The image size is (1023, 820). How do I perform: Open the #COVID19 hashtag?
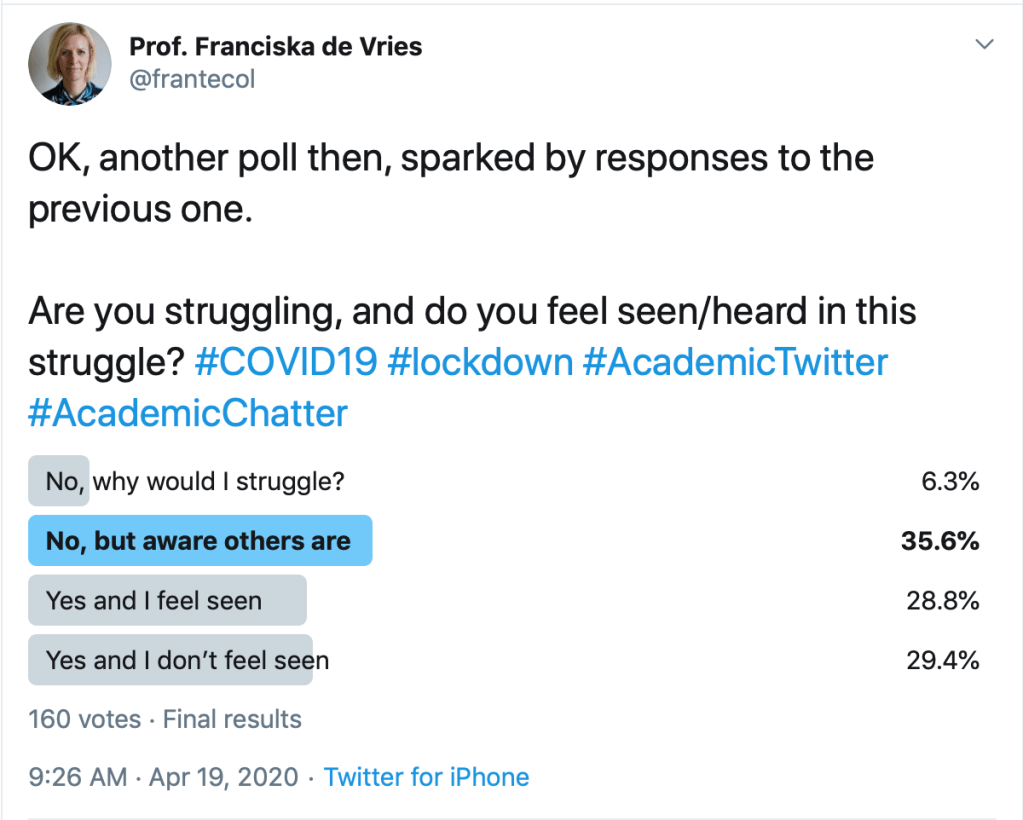(286, 361)
